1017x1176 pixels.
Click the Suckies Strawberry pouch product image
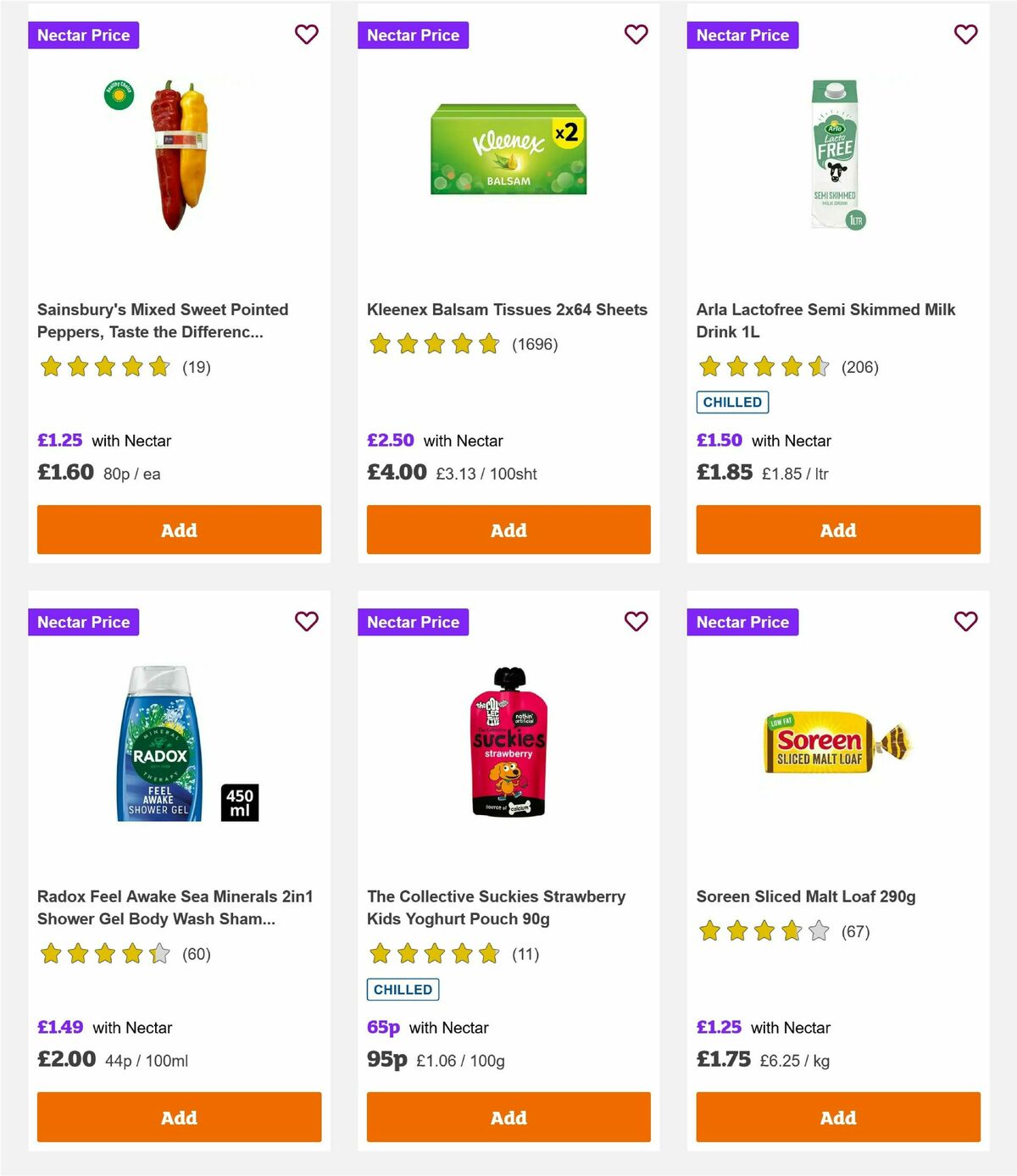[508, 741]
